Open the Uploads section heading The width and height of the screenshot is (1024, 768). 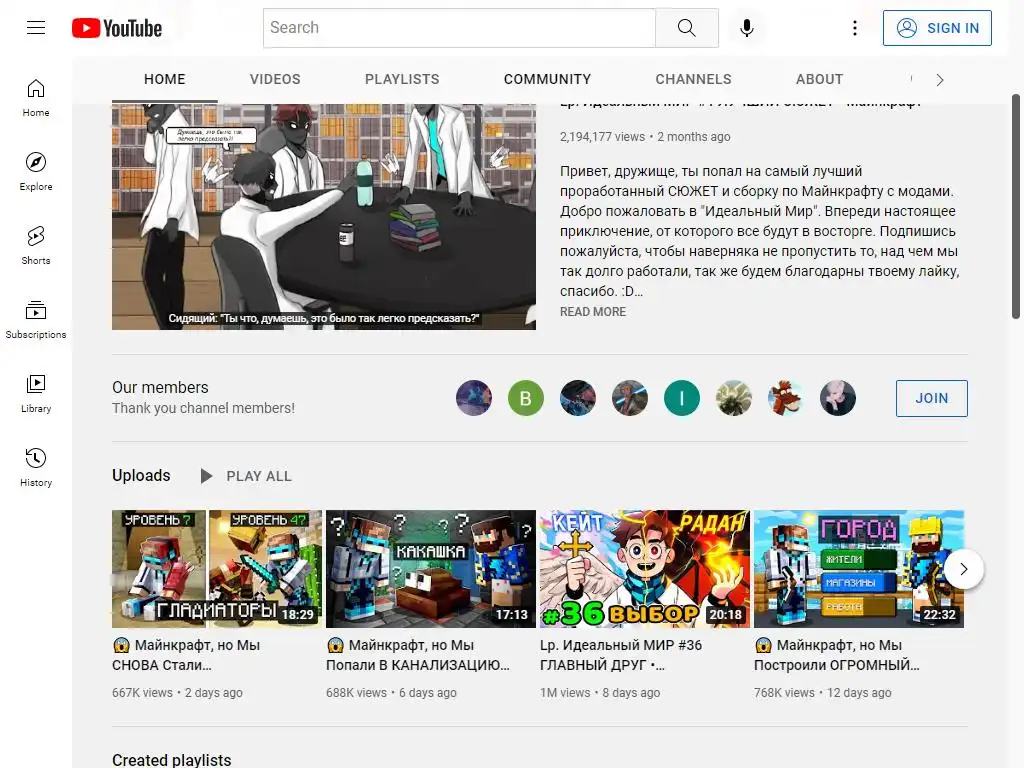(141, 475)
